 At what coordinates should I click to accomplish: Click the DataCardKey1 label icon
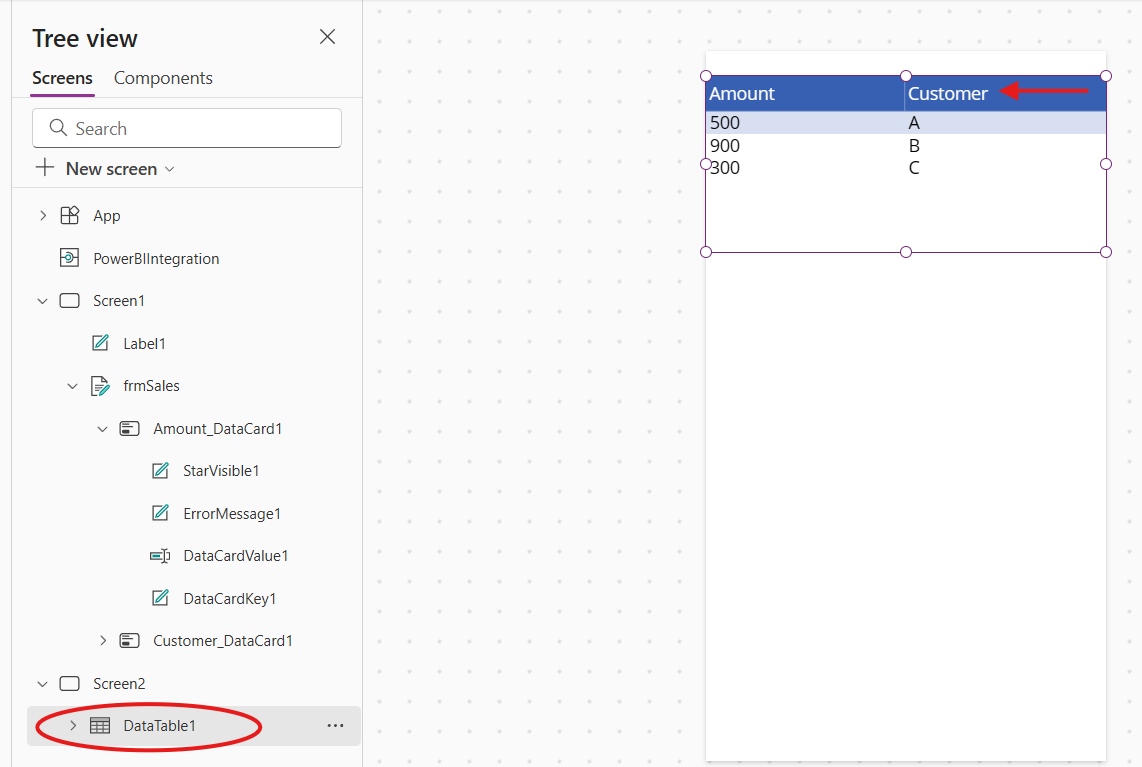pyautogui.click(x=160, y=598)
